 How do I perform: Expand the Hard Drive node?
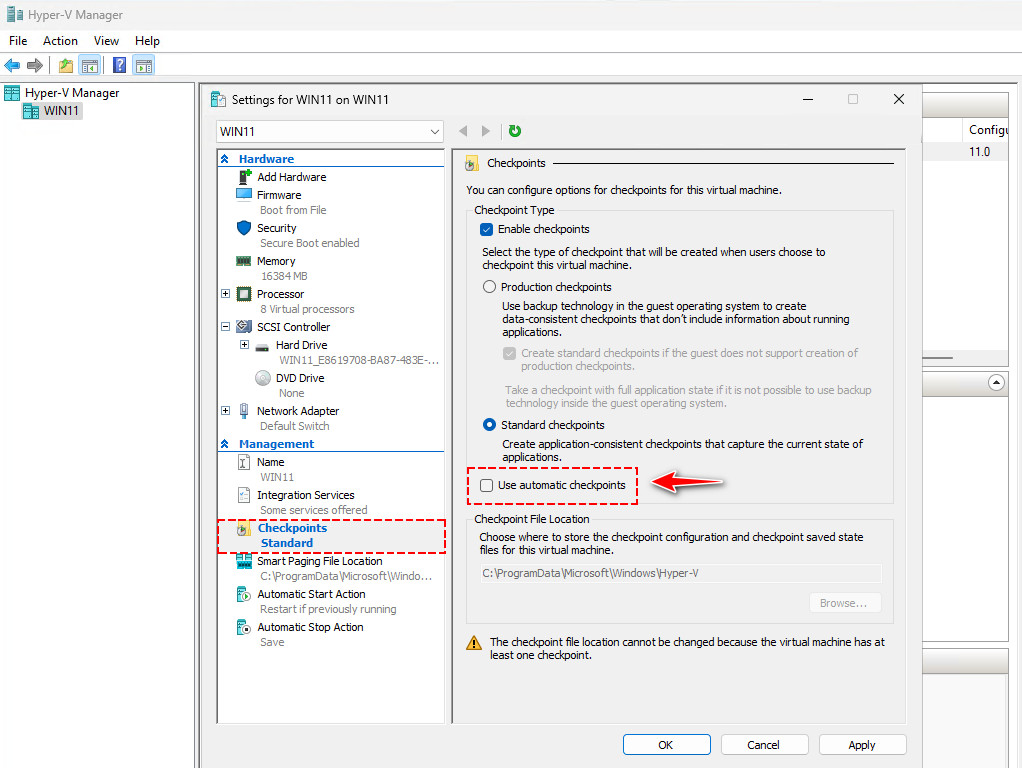[x=244, y=345]
